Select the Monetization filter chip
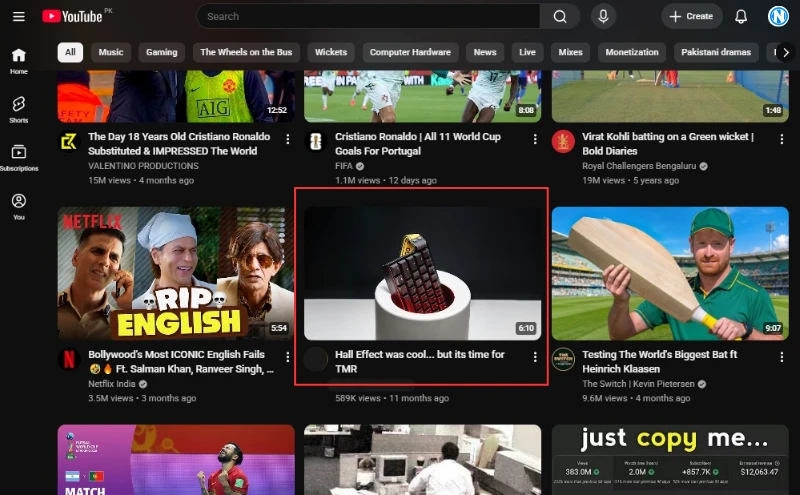Viewport: 800px width, 495px height. coord(632,52)
